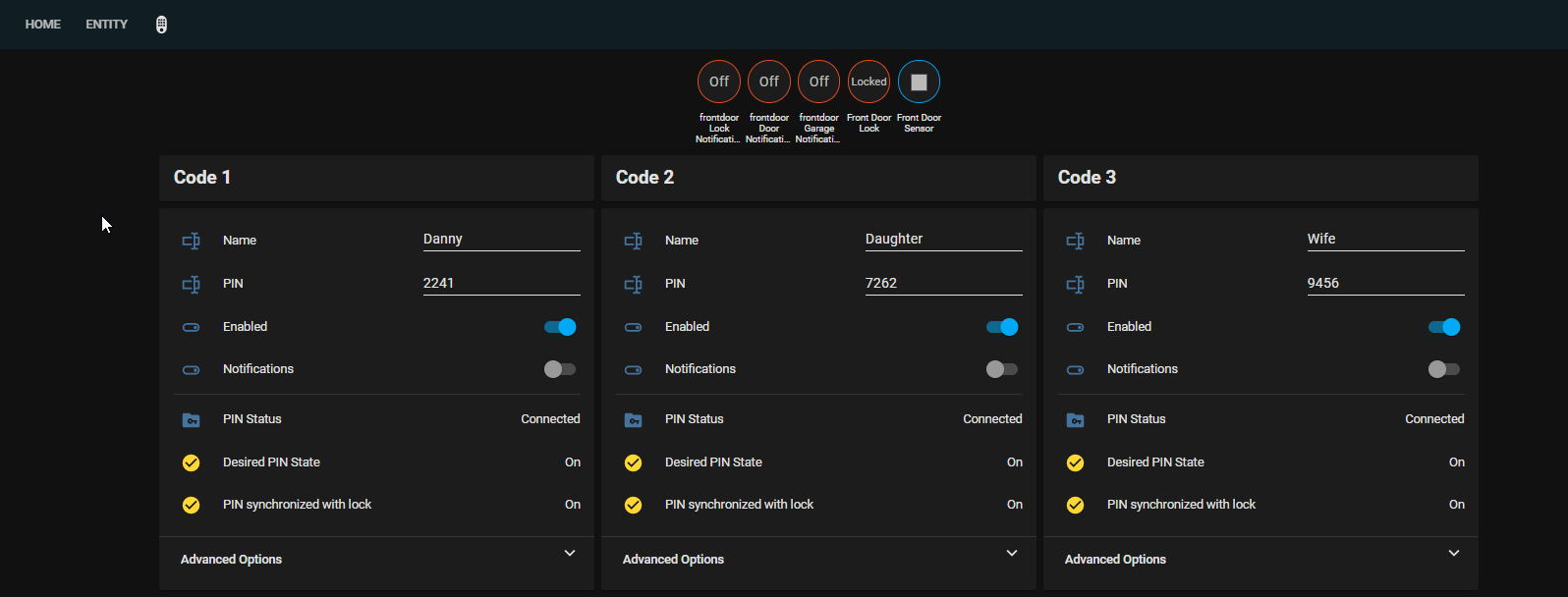The height and width of the screenshot is (597, 1568).
Task: Open the remote keypad icon tab
Action: pos(161,25)
